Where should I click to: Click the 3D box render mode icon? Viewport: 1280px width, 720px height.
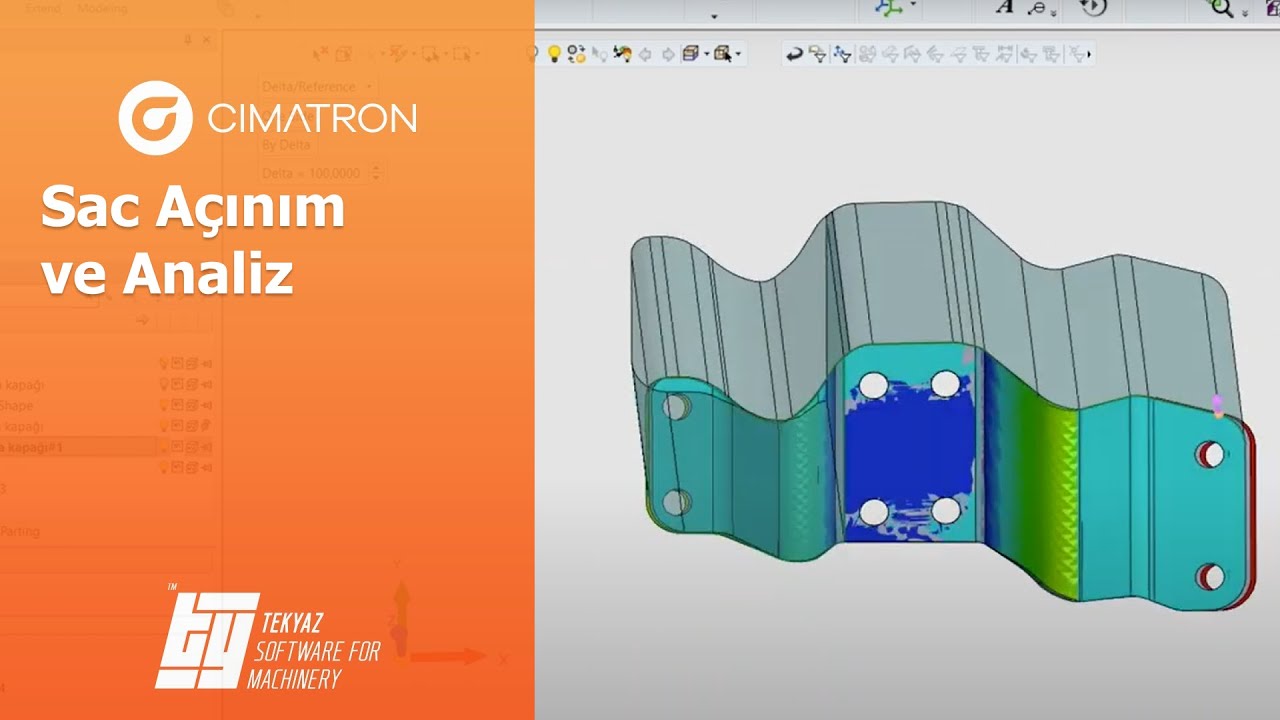tap(690, 54)
